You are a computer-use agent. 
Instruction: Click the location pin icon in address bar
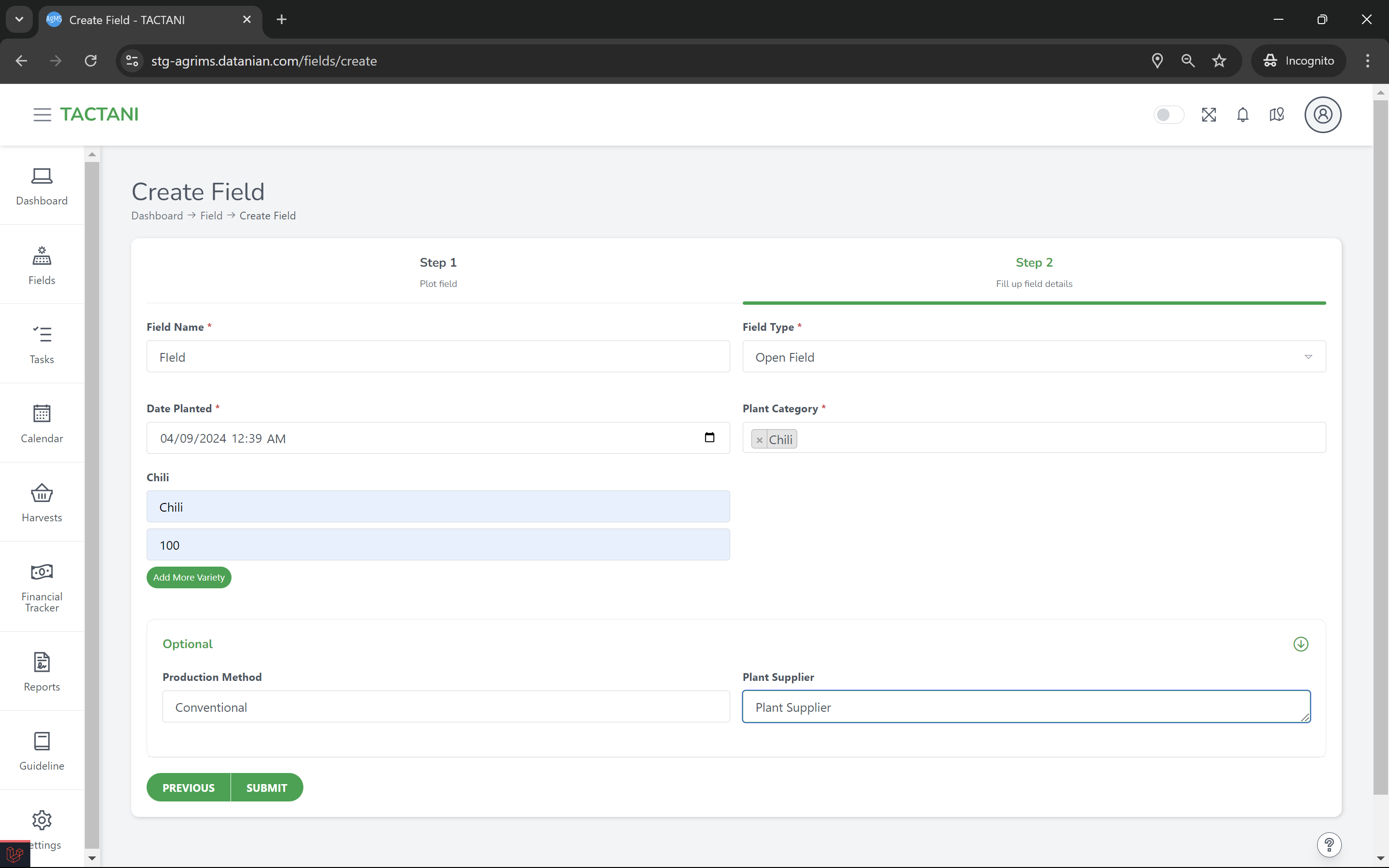[1157, 61]
